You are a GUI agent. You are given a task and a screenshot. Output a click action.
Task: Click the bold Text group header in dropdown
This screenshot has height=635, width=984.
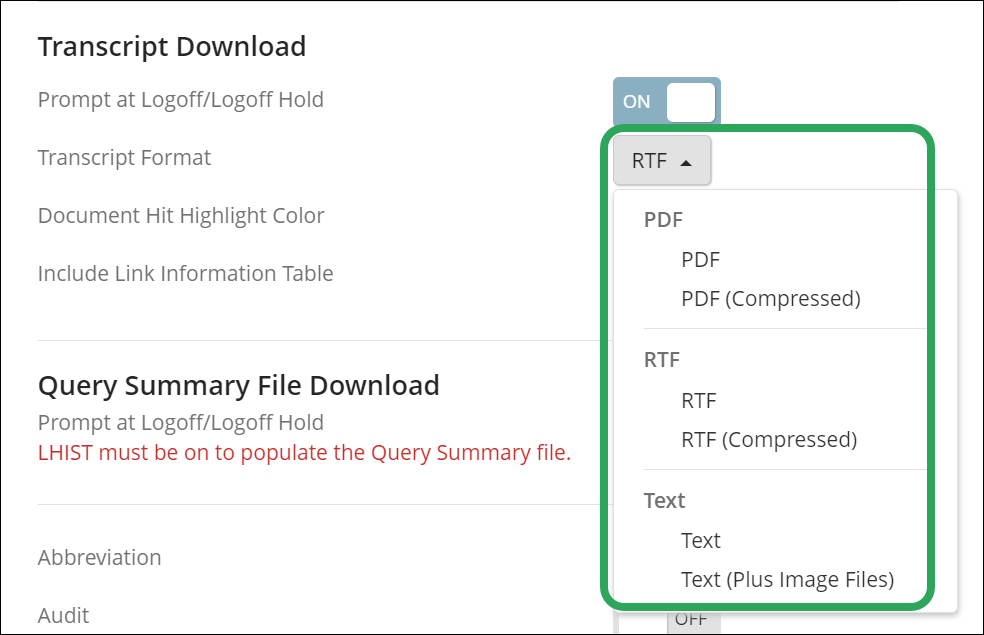664,501
